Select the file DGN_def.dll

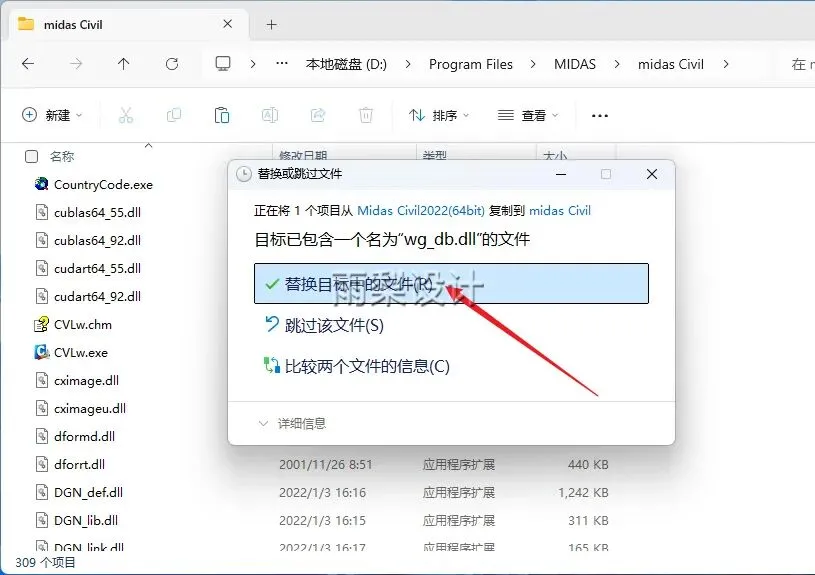(88, 492)
